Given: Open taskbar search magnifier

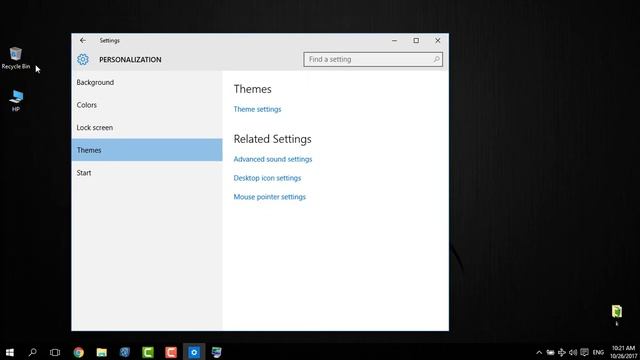Looking at the screenshot, I should (x=32, y=352).
